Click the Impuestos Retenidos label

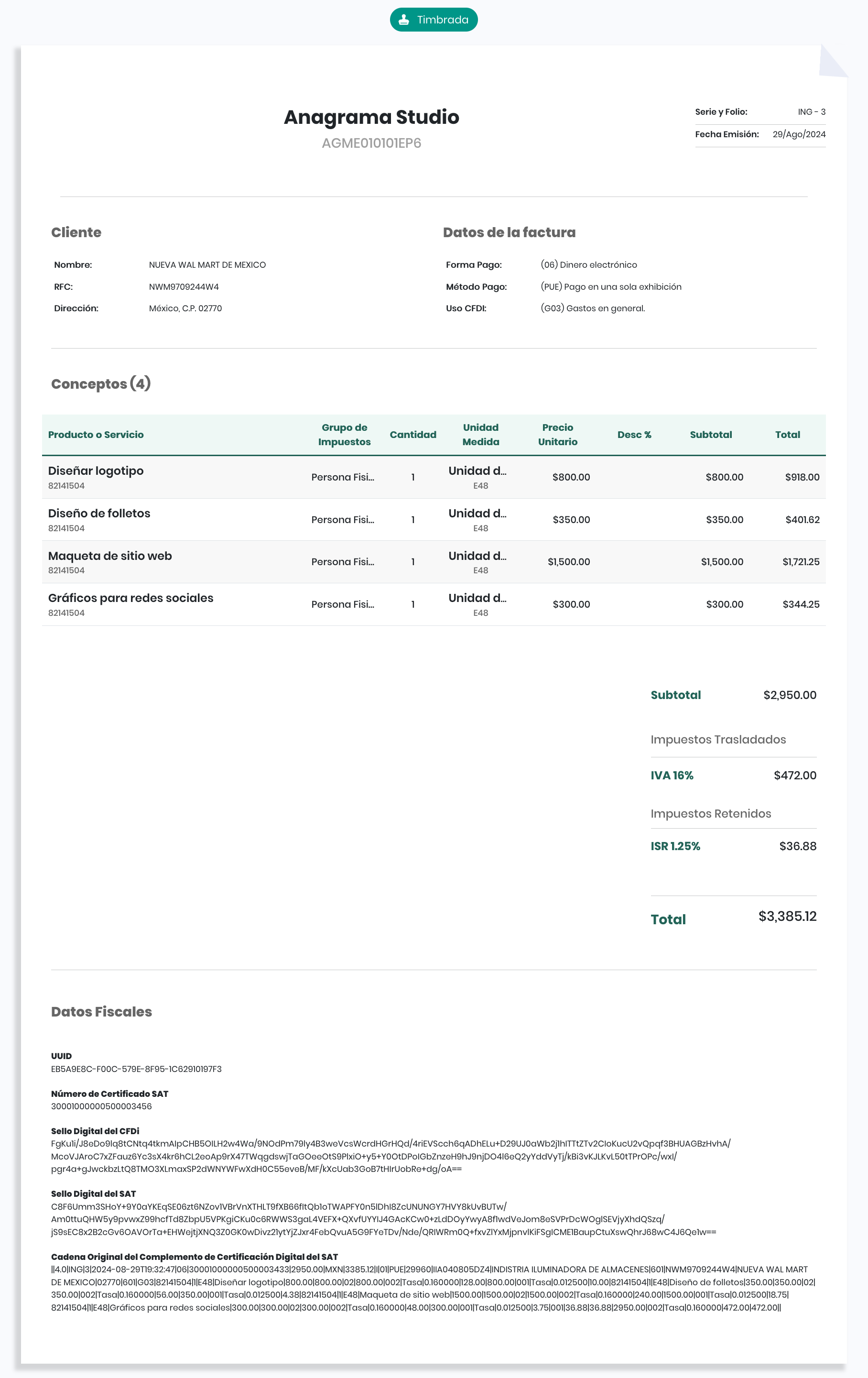click(711, 814)
